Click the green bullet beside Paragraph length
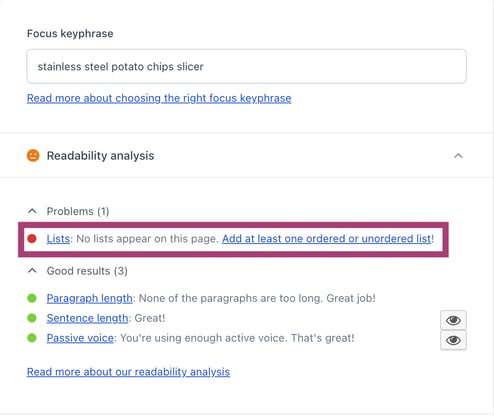This screenshot has width=494, height=416. point(32,298)
